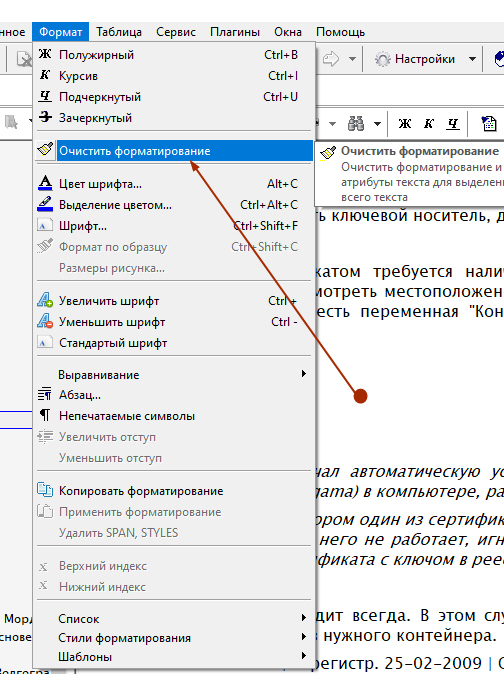Click the Strikethrough icon in the Format menu
The width and height of the screenshot is (504, 674).
pos(45,117)
